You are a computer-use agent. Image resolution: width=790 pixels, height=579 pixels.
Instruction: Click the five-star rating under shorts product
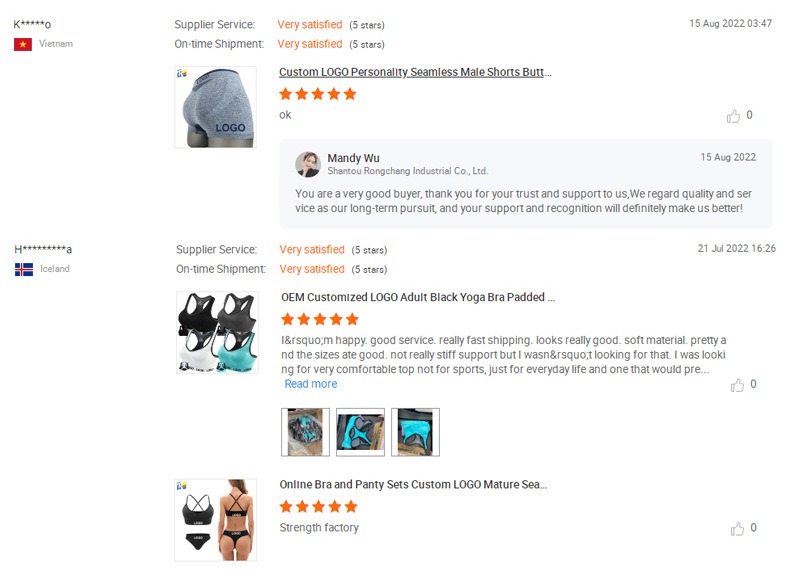318,94
